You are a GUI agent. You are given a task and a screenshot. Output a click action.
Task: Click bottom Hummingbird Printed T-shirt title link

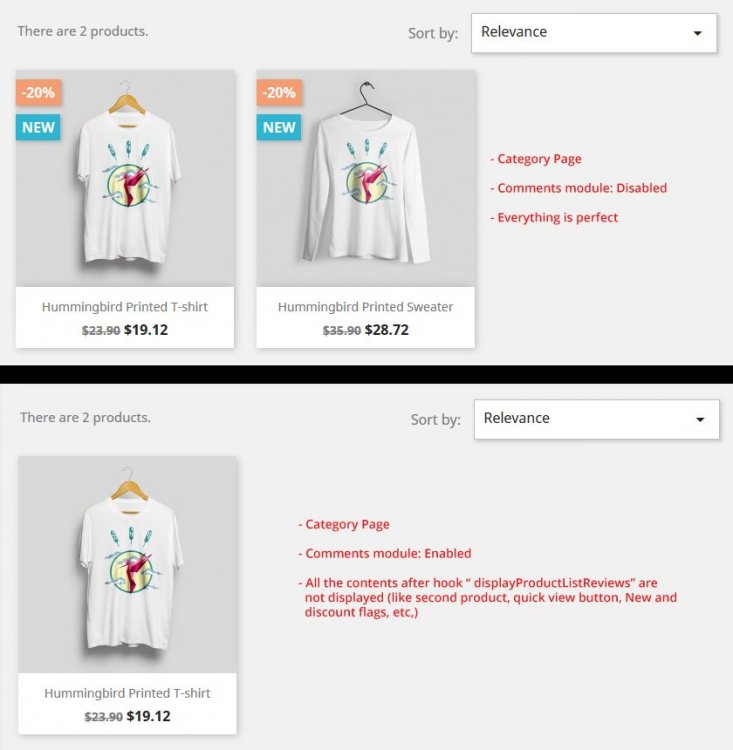pyautogui.click(x=127, y=693)
